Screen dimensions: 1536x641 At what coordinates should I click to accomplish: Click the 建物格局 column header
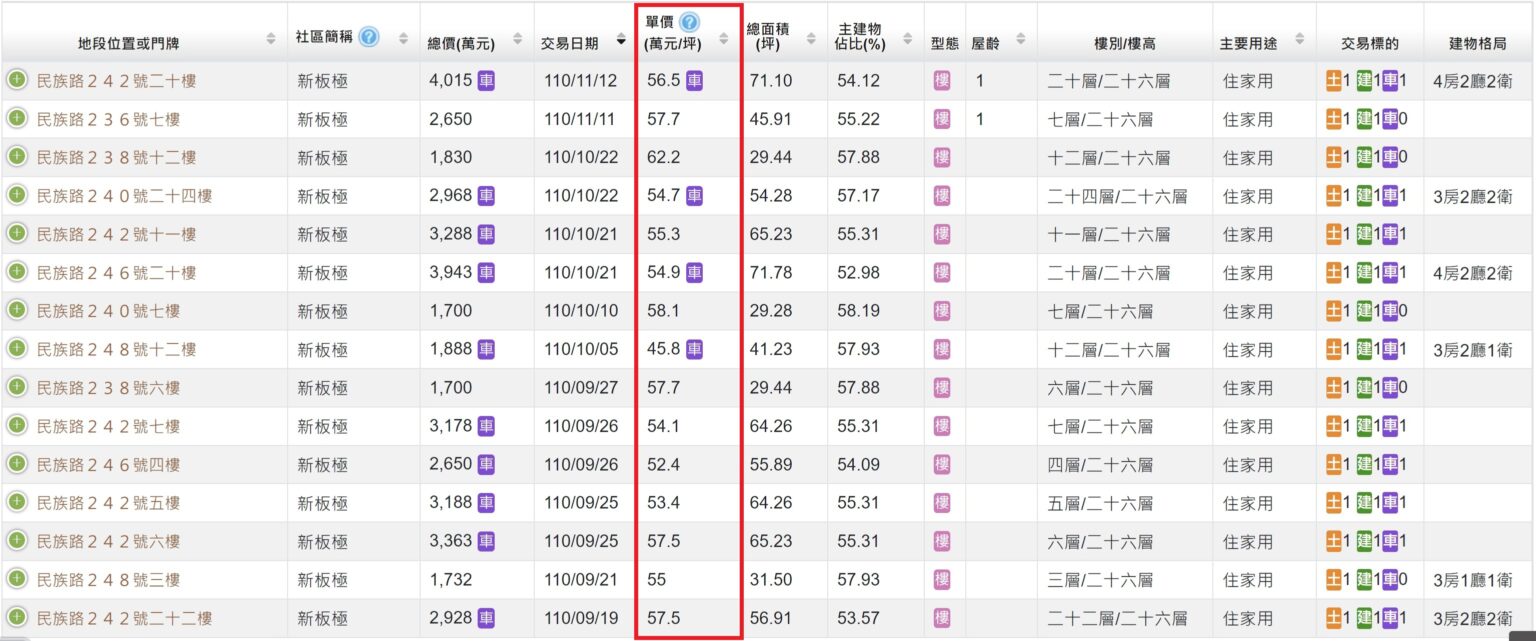click(x=1479, y=43)
